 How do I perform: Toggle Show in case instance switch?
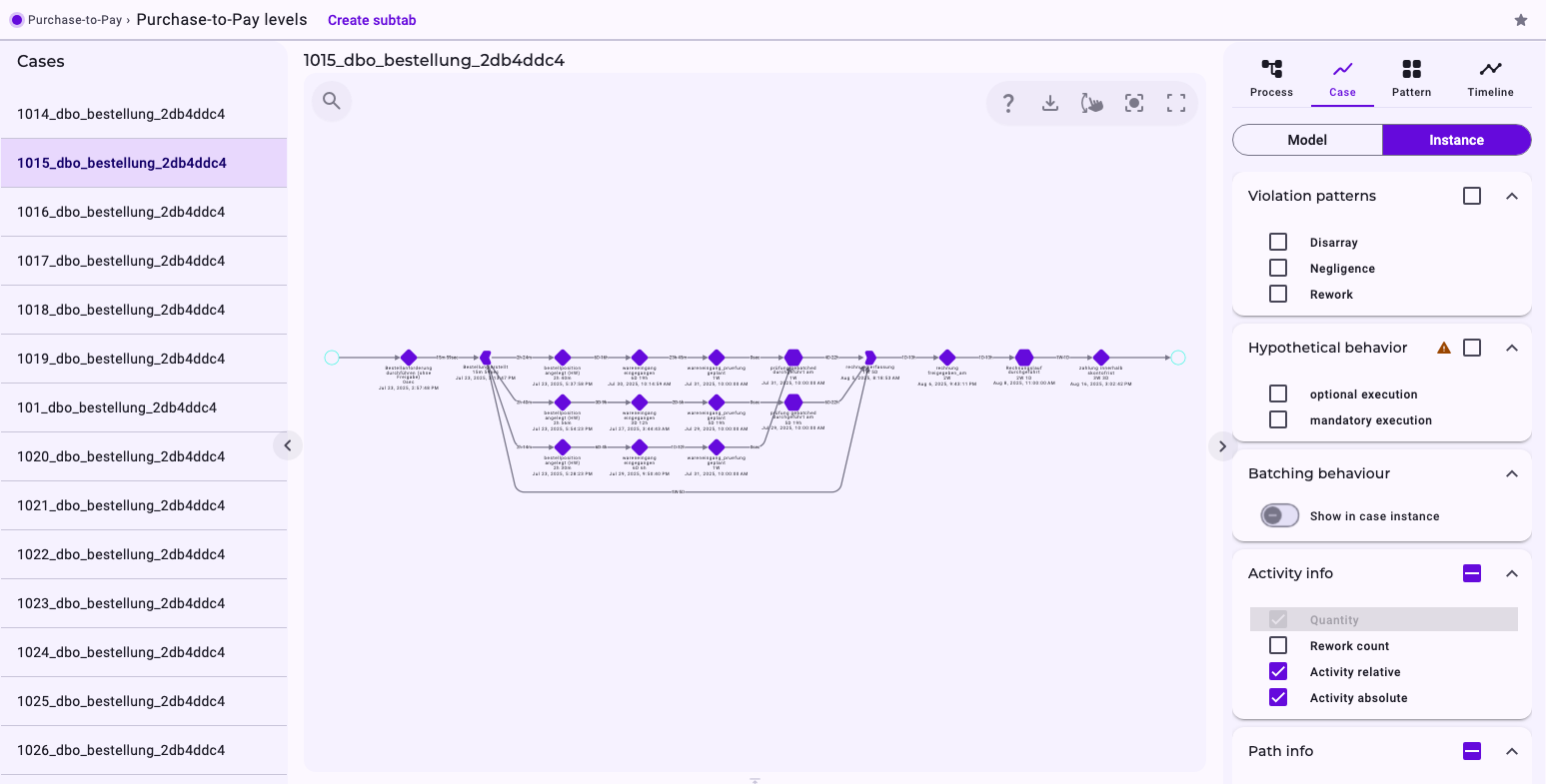point(1280,515)
